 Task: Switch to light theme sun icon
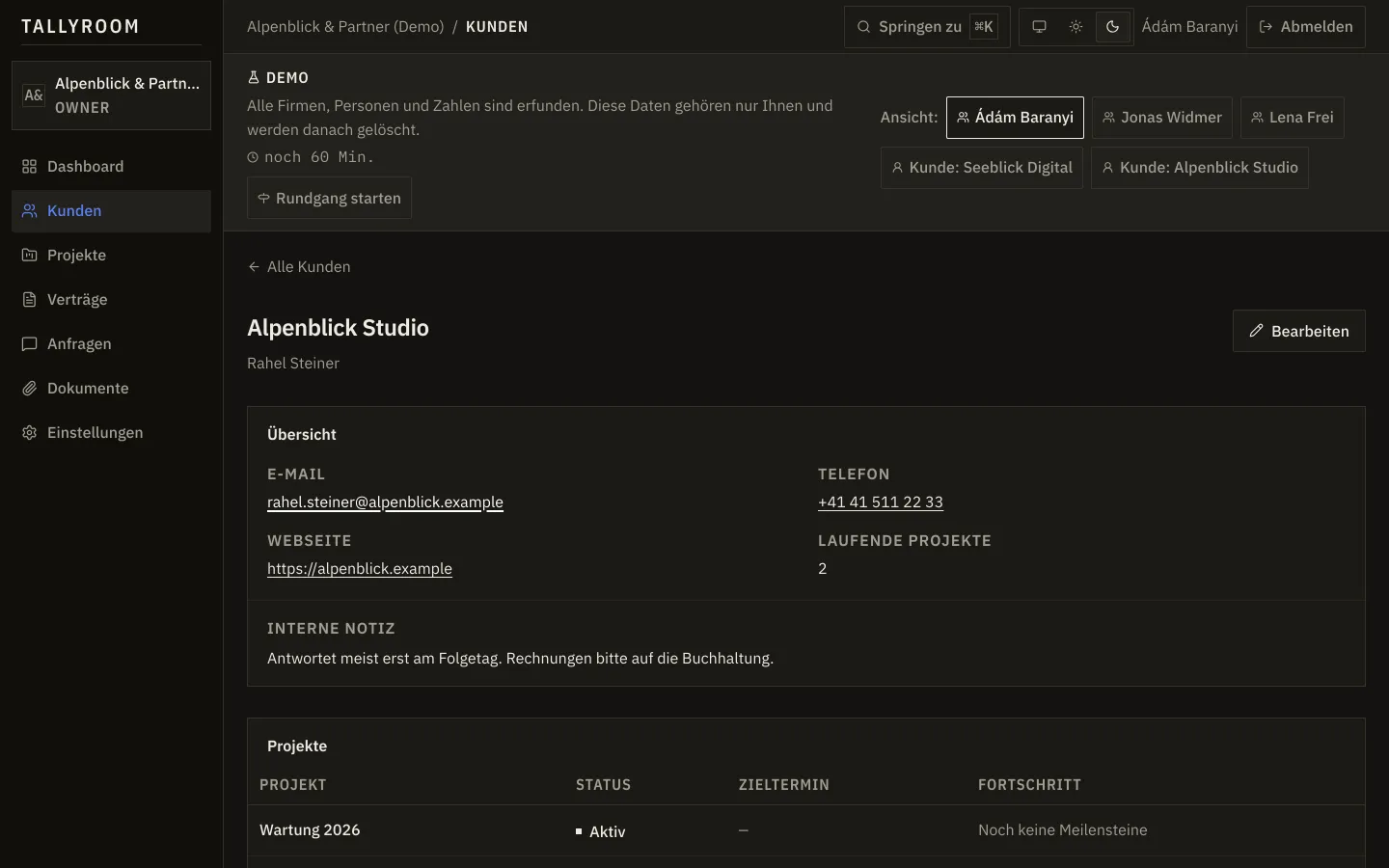(1076, 27)
